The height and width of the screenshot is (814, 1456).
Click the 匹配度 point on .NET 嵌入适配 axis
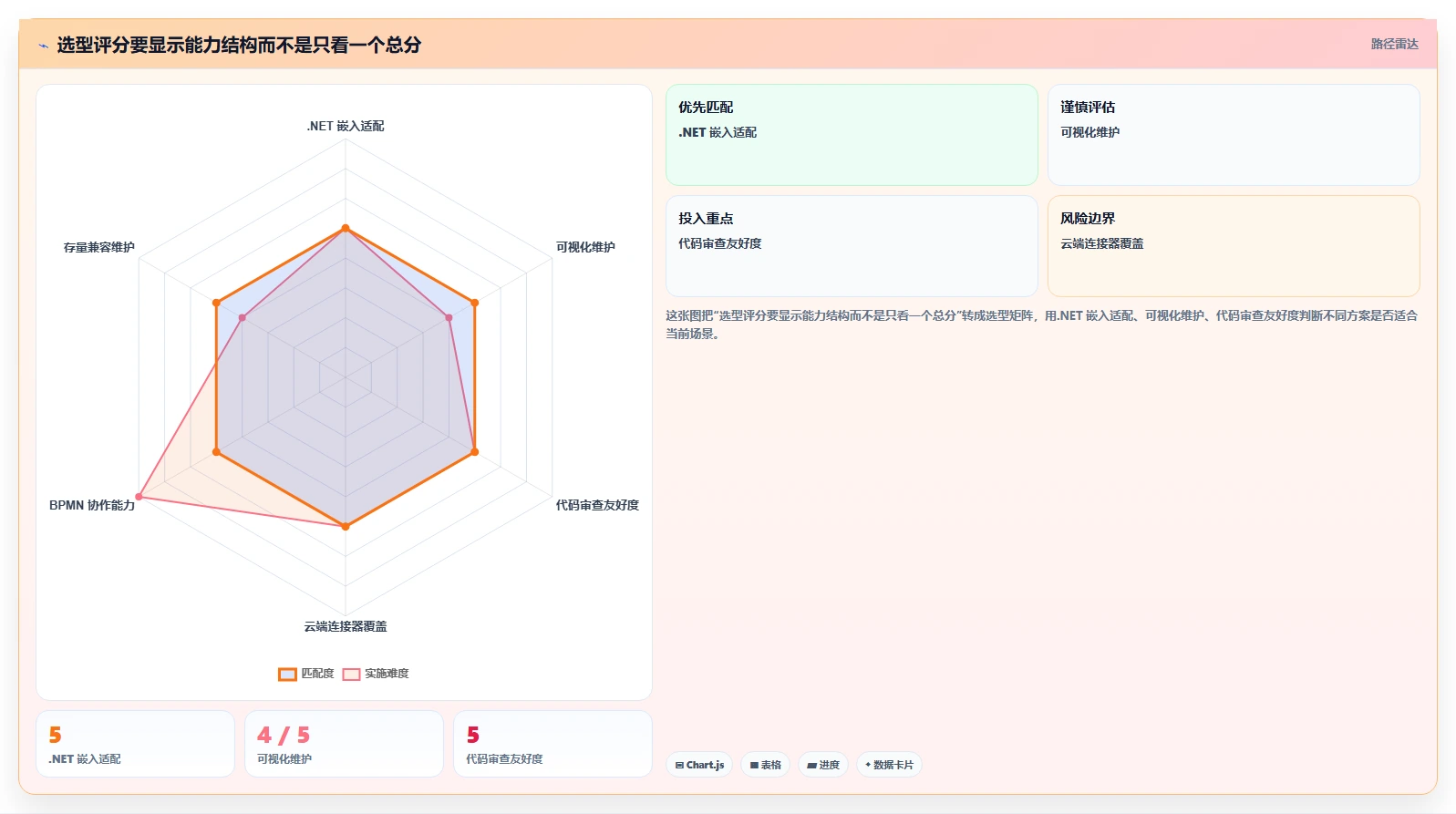pos(346,228)
